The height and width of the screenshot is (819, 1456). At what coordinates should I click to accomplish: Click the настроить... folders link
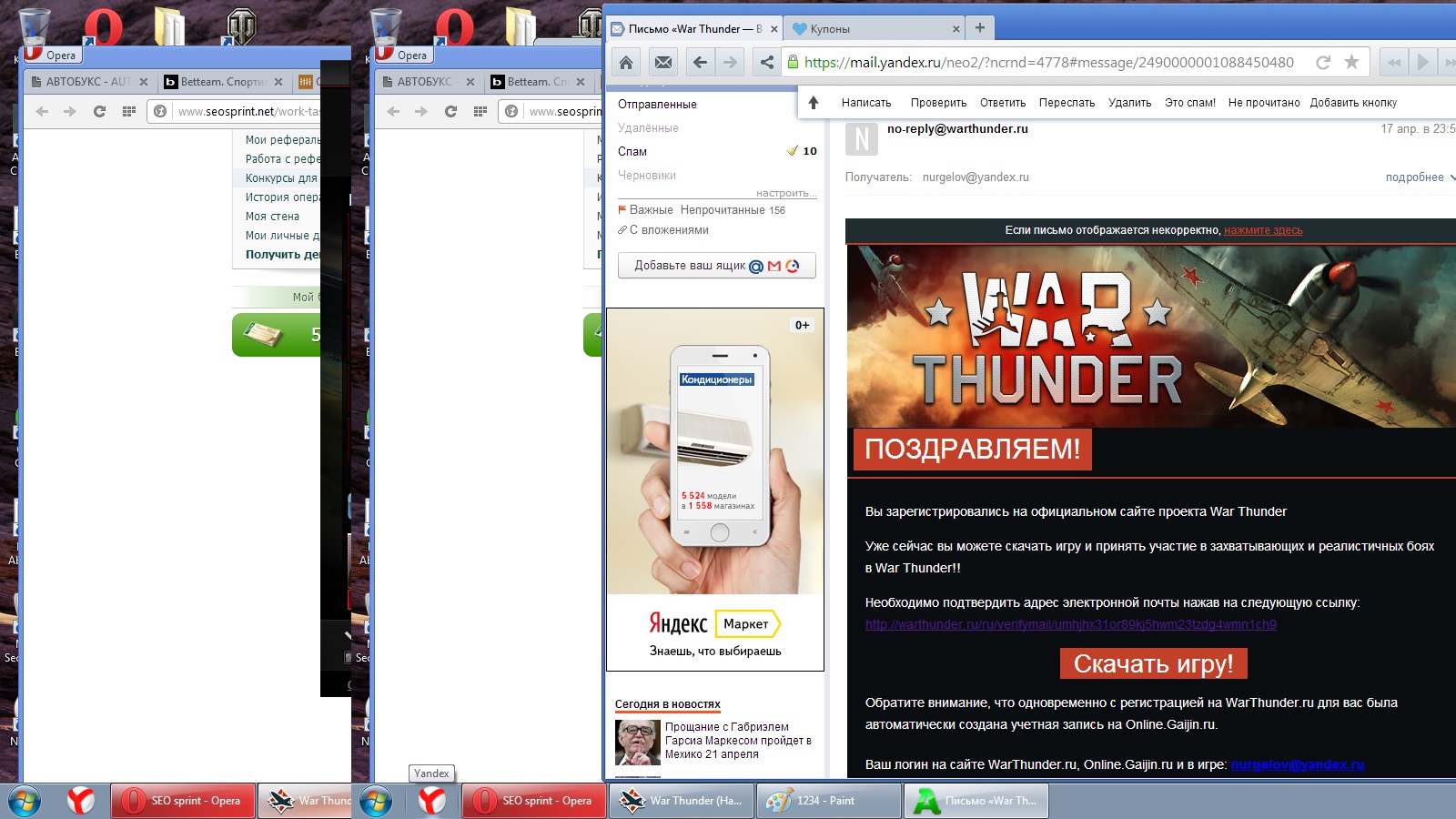point(786,193)
